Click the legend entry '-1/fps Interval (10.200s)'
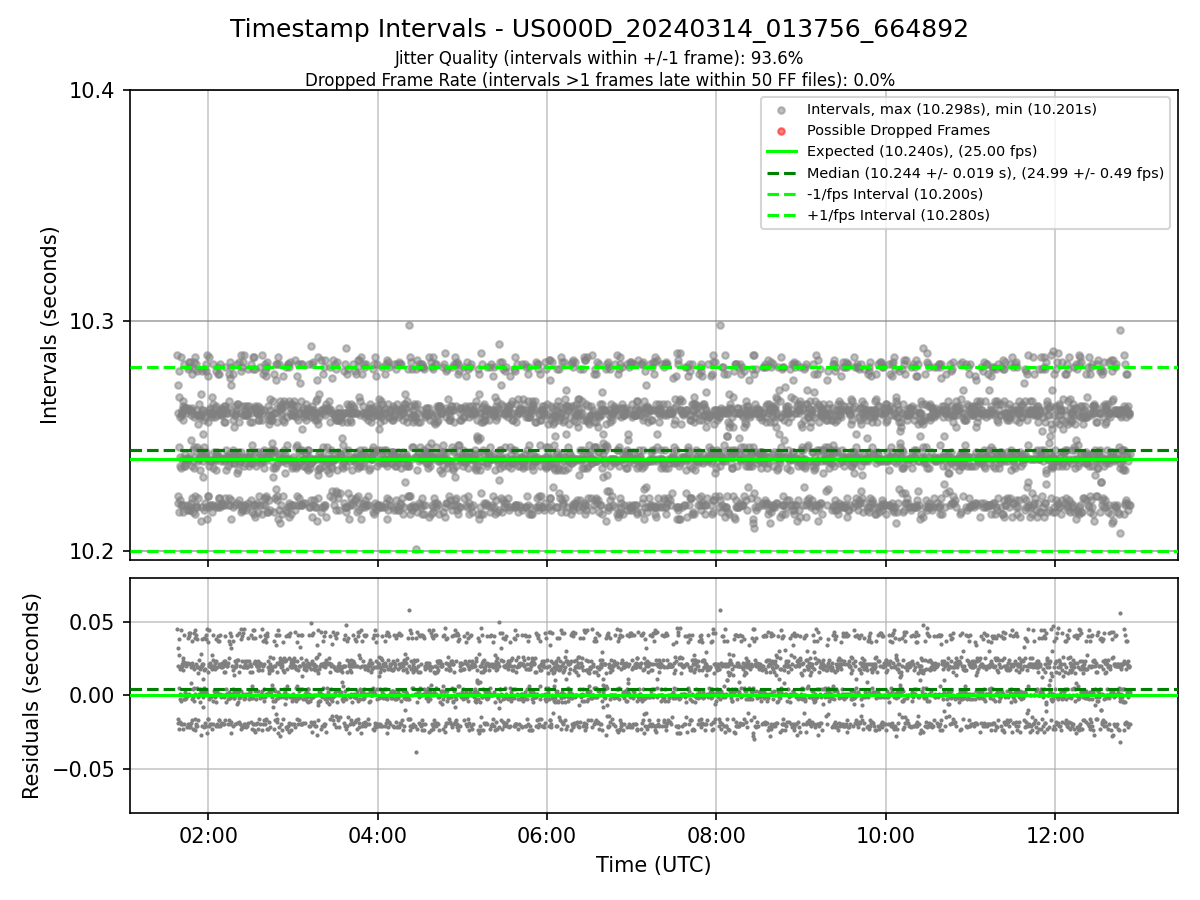Screen dimensions: 1200x900 [895, 194]
